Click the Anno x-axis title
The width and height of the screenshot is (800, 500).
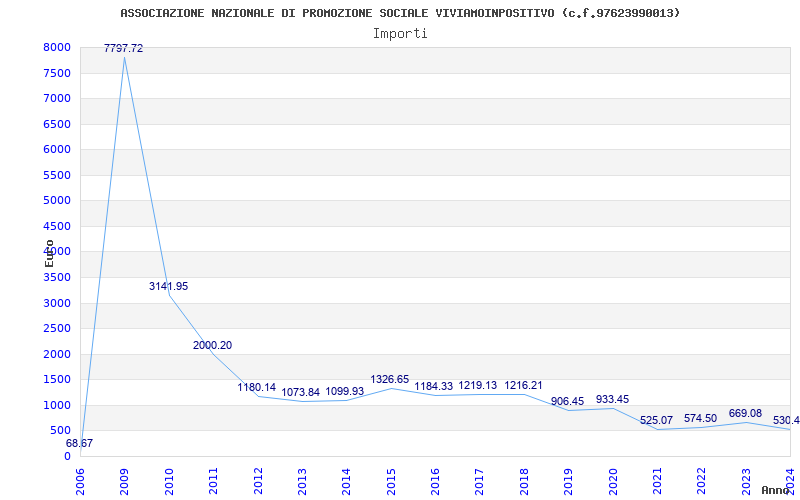point(776,490)
